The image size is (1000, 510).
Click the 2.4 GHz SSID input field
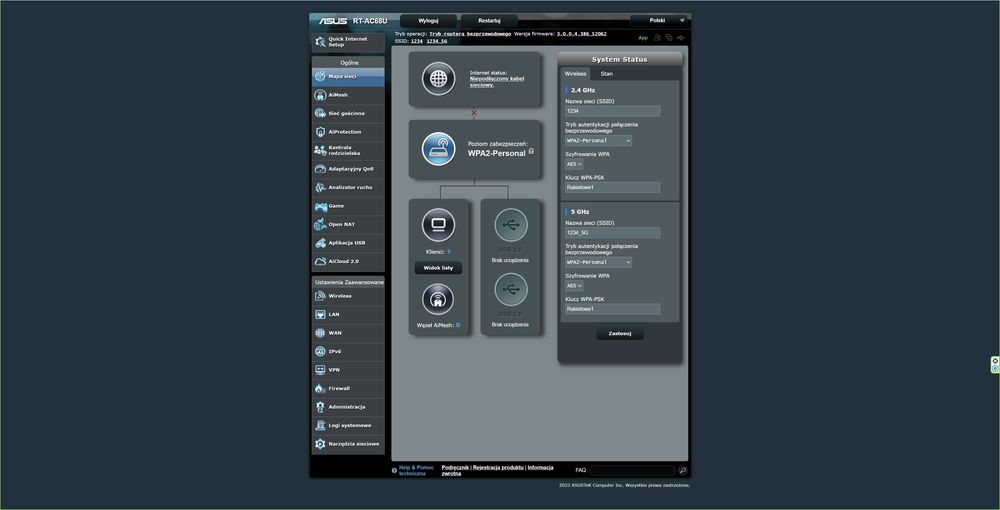point(612,111)
